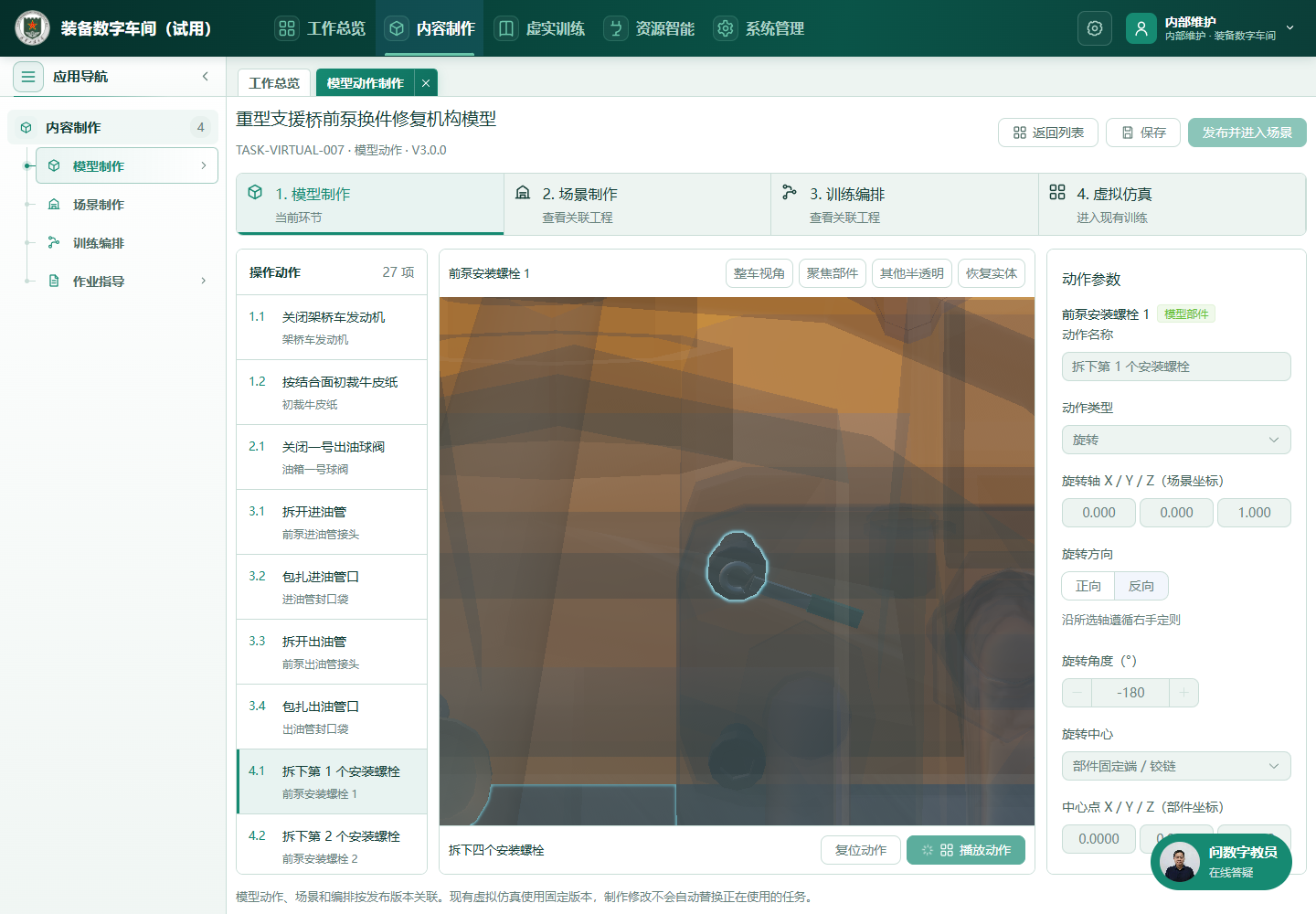
Task: Click the 作业指导 document icon
Action: [x=54, y=282]
